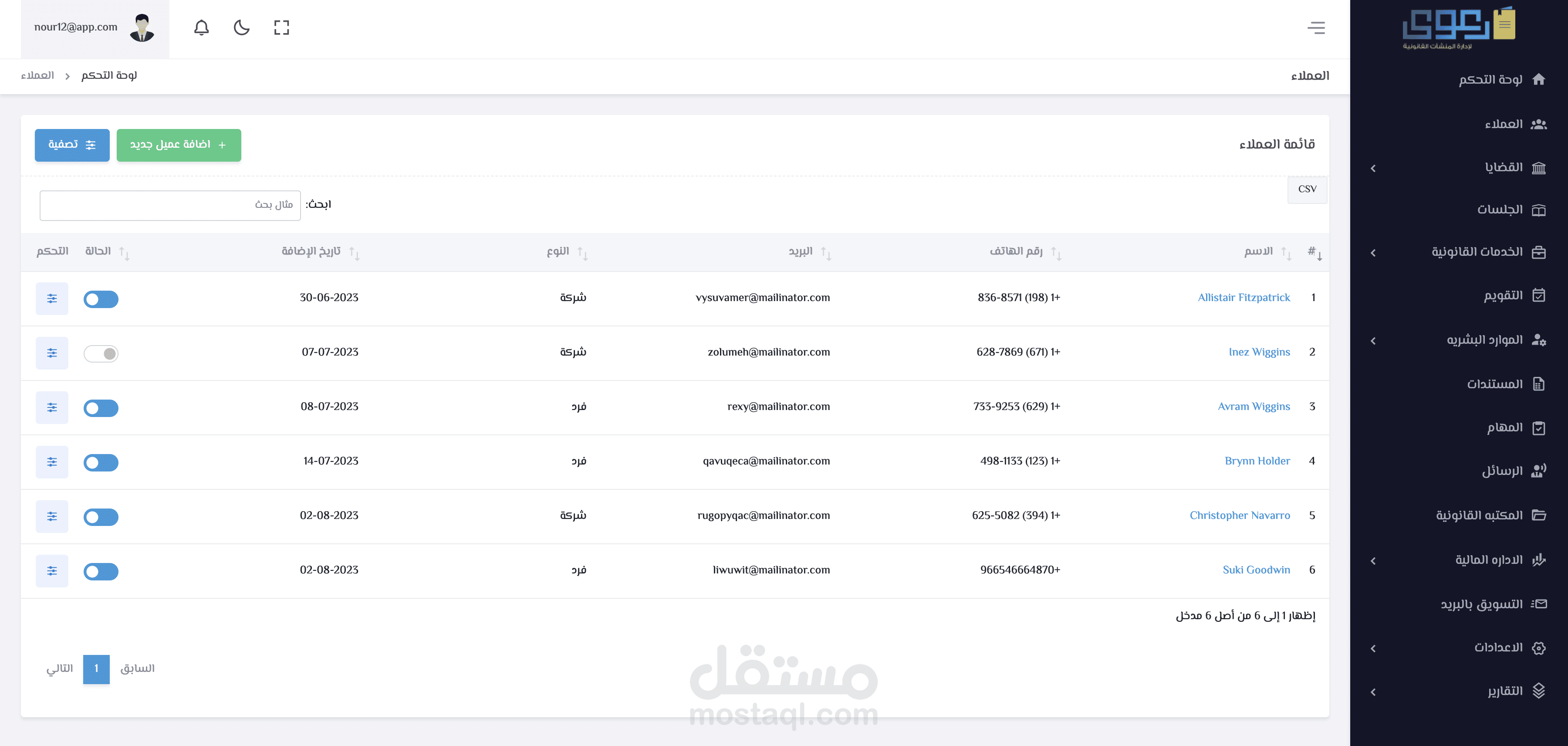
Task: Open the الجلسات sidebar item
Action: [1500, 210]
